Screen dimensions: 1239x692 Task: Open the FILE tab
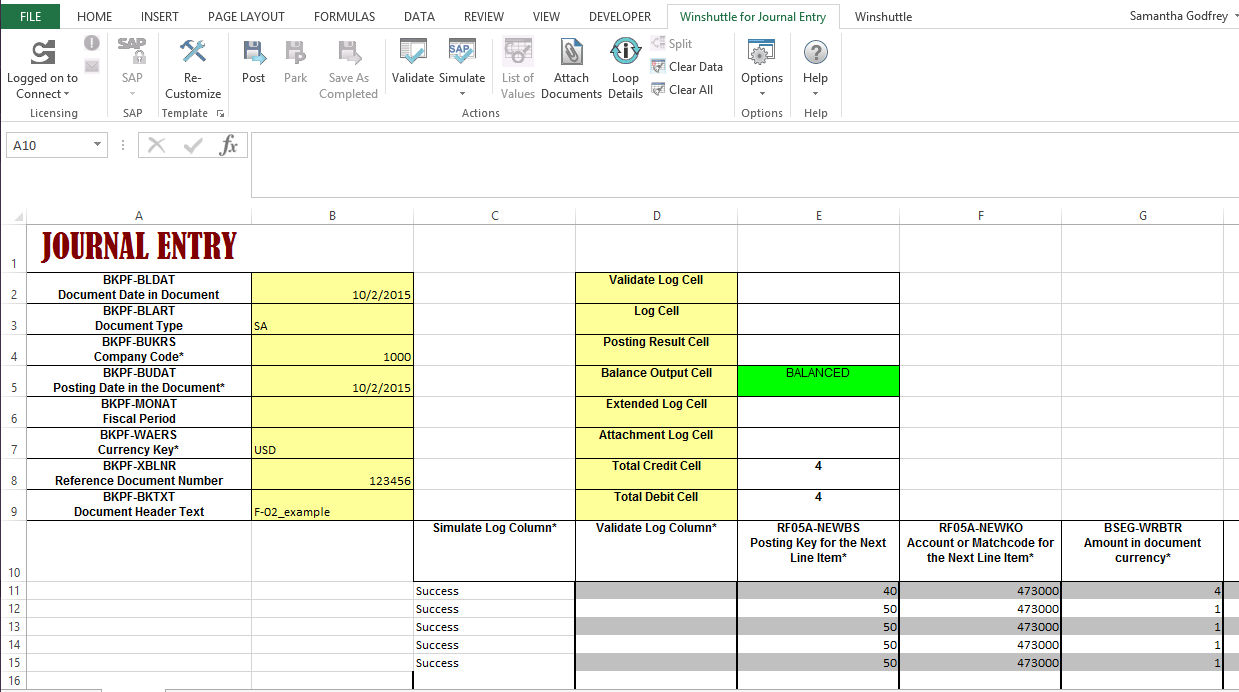(31, 16)
